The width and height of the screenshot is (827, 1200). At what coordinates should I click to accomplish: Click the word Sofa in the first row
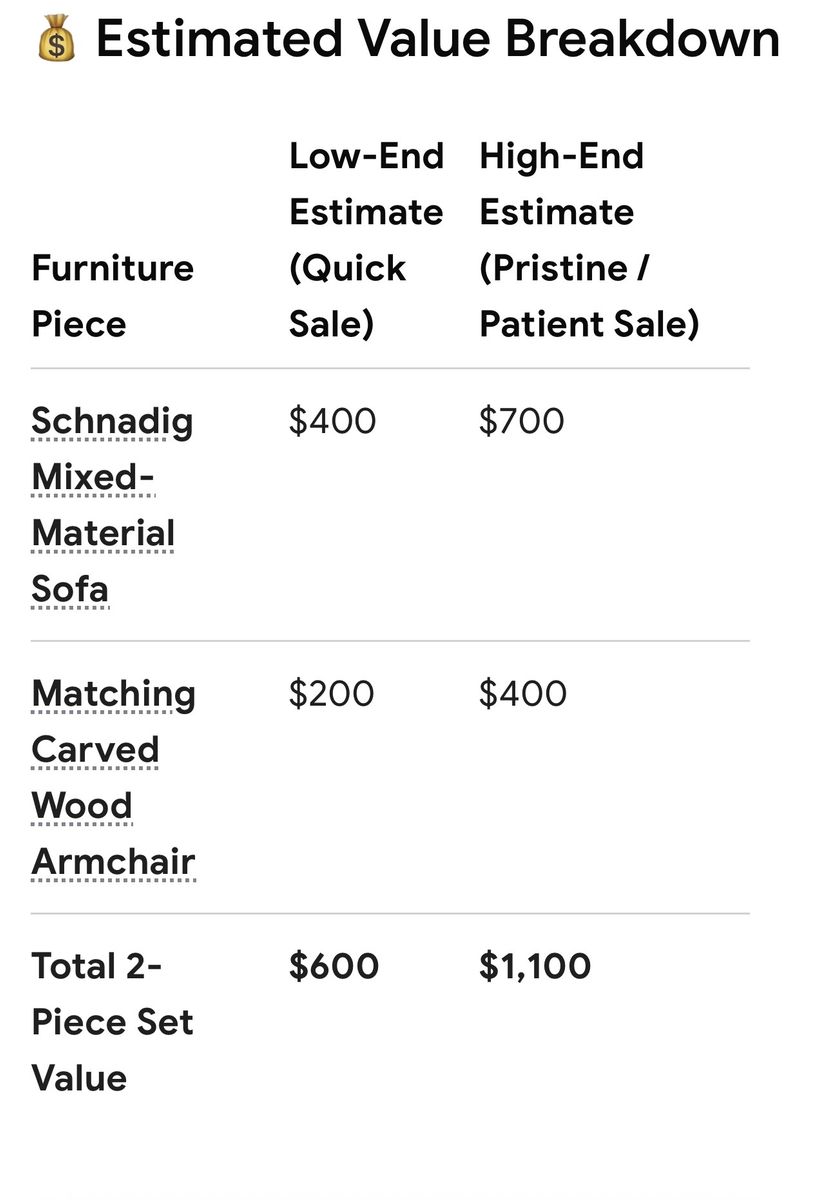coord(70,589)
